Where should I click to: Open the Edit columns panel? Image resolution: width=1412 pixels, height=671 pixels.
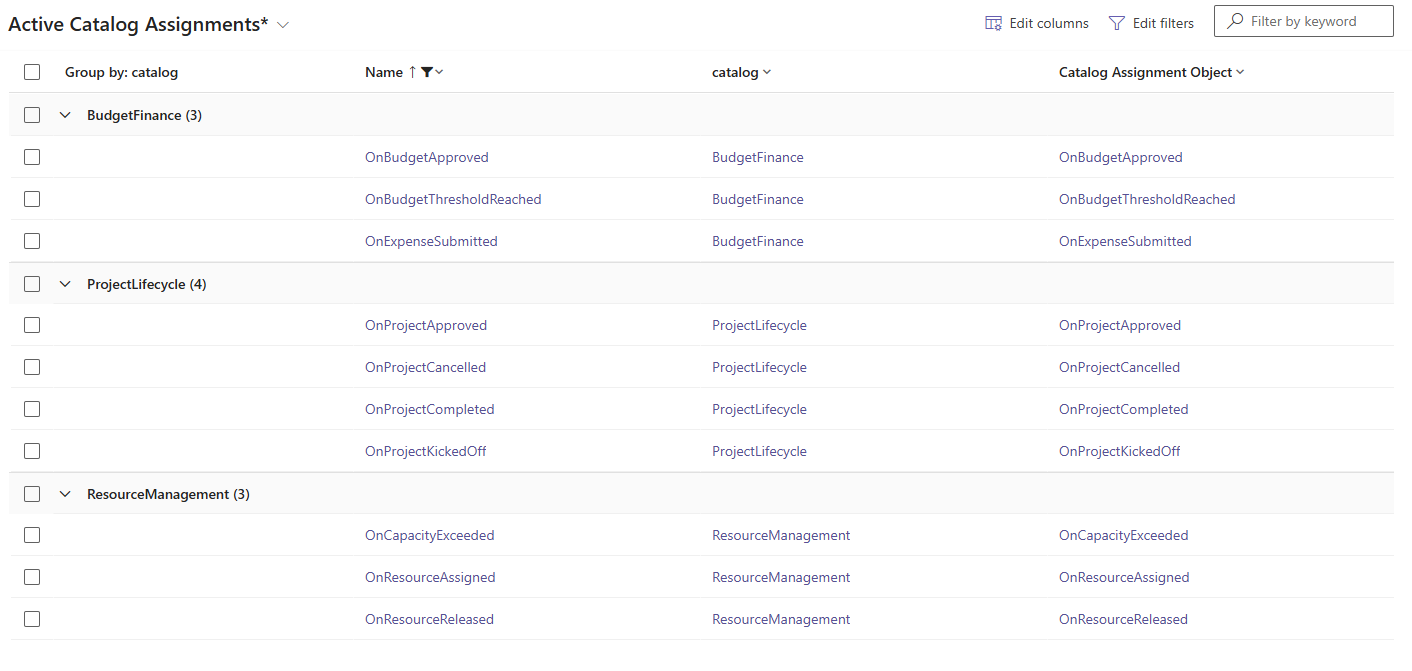[1036, 22]
